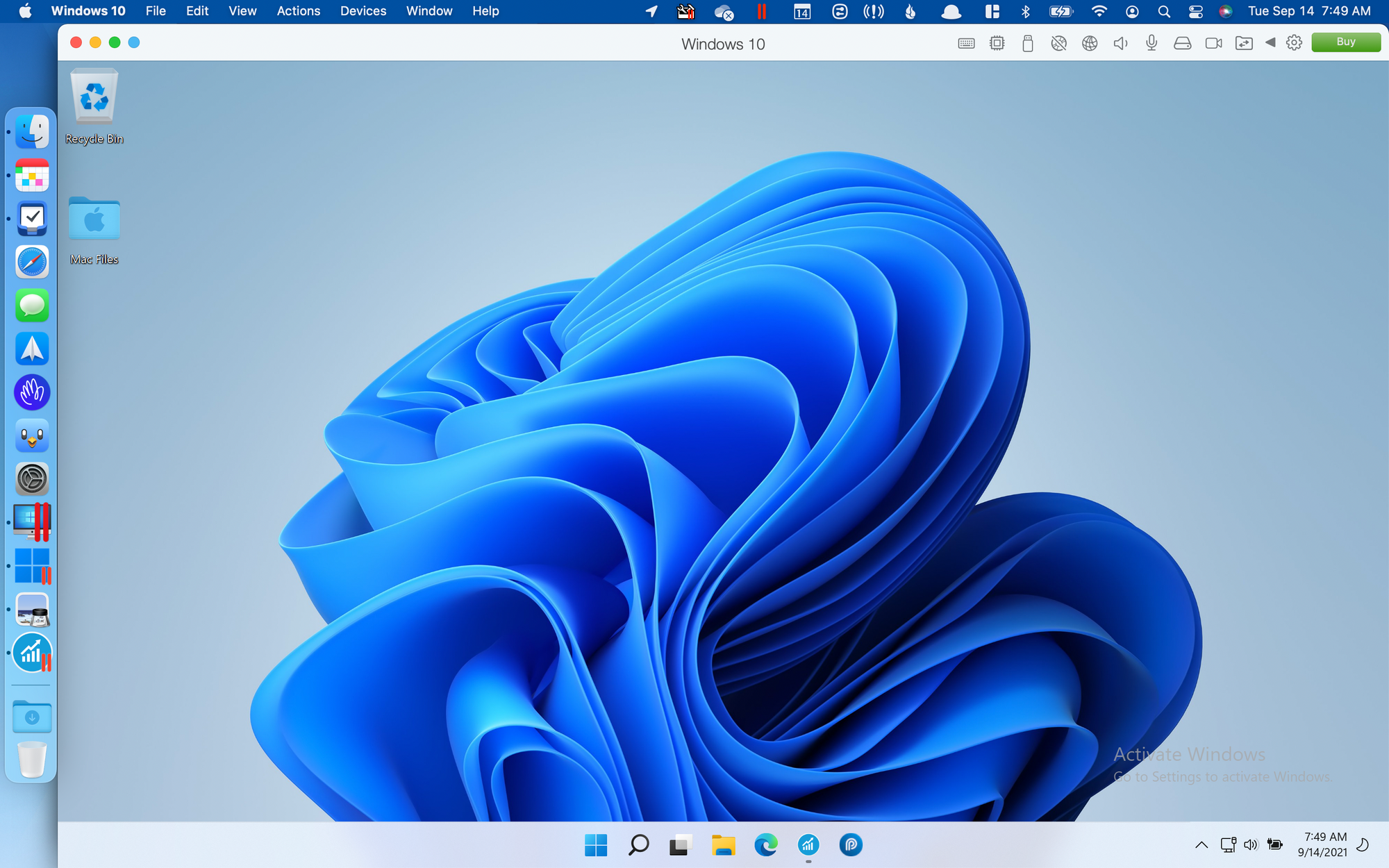The width and height of the screenshot is (1389, 868).
Task: Open Safari from the Dock
Action: point(32,262)
